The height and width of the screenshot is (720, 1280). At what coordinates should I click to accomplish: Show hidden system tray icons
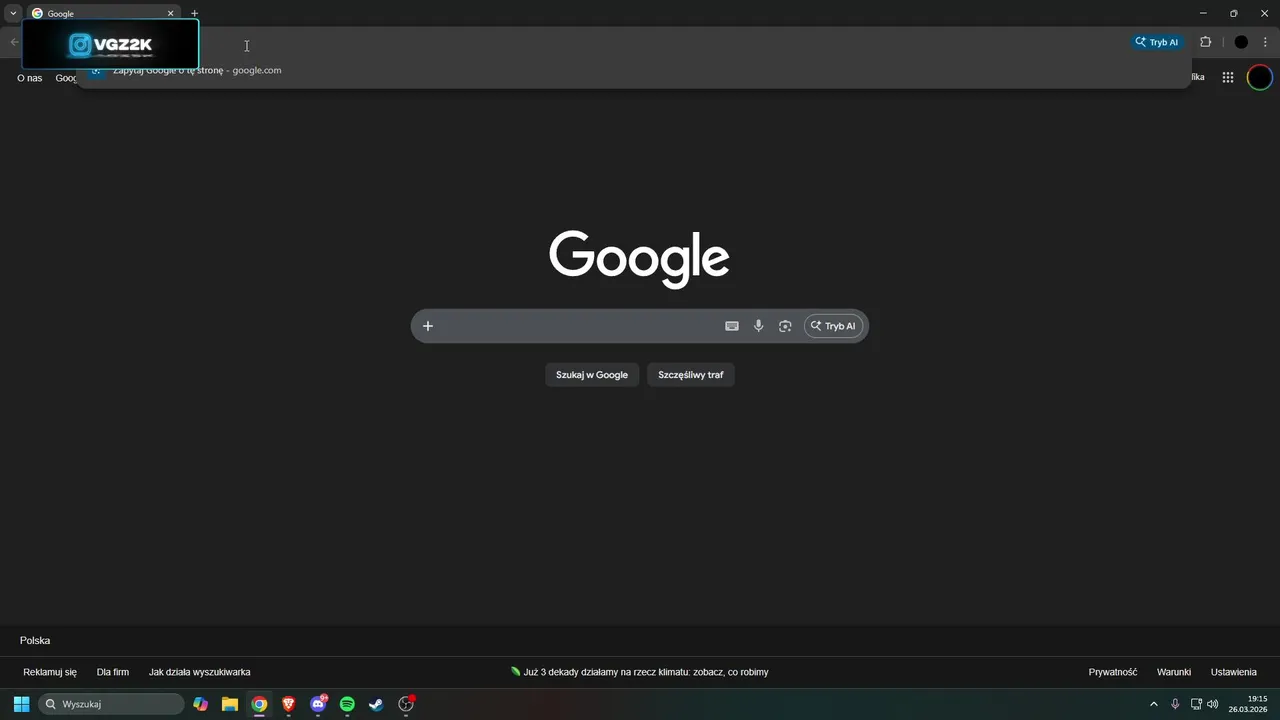tap(1153, 704)
